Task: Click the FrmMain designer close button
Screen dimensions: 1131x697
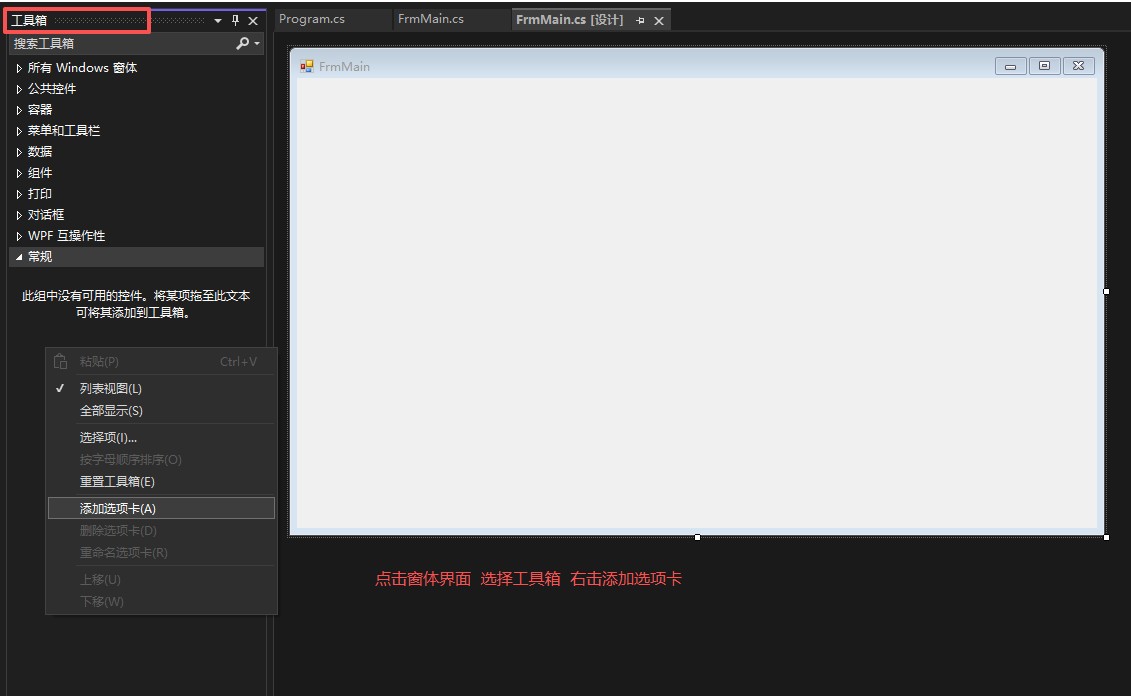Action: 1078,66
